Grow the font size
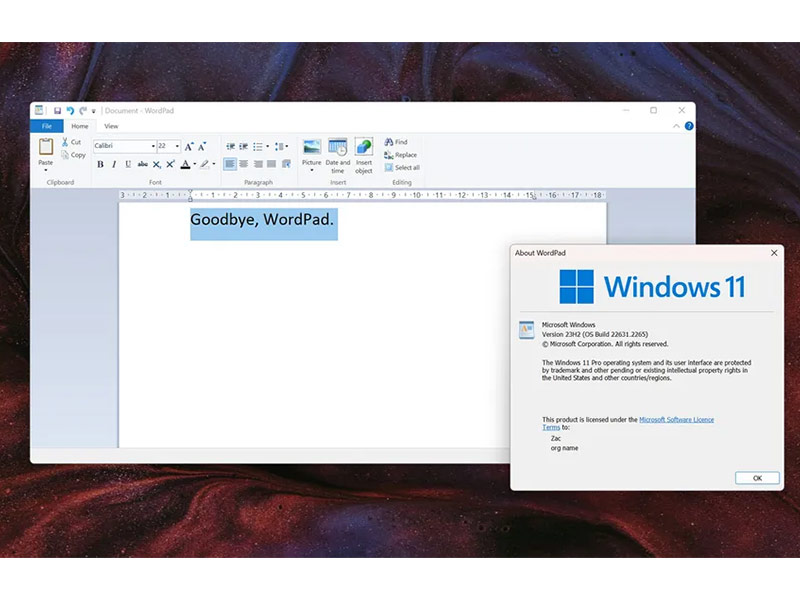 tap(189, 146)
